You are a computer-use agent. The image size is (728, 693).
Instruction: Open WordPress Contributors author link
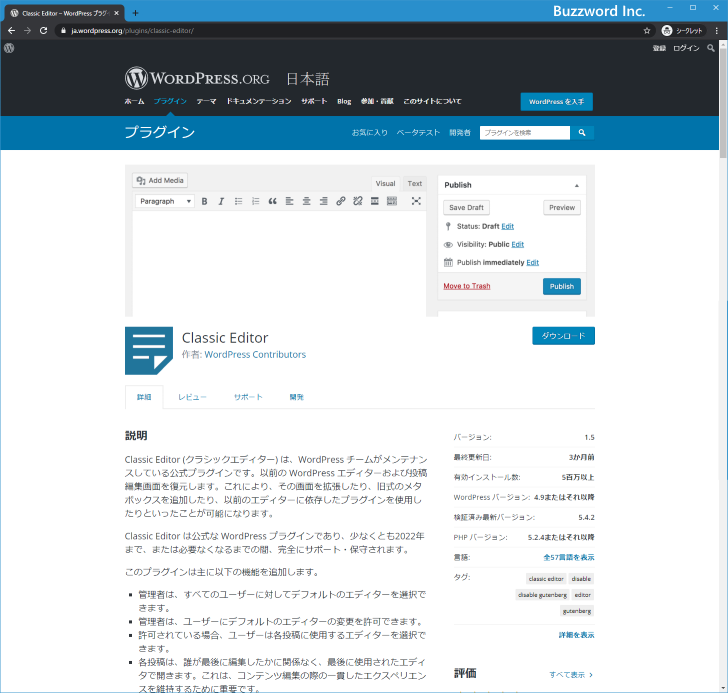coord(255,354)
